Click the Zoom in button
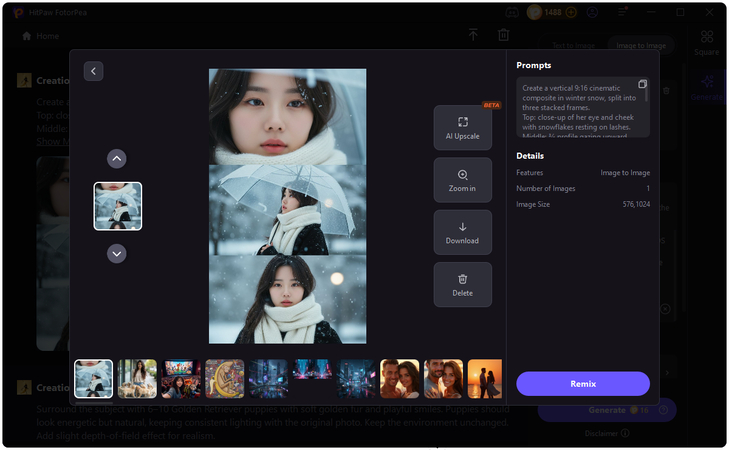This screenshot has height=450, width=729. click(463, 180)
